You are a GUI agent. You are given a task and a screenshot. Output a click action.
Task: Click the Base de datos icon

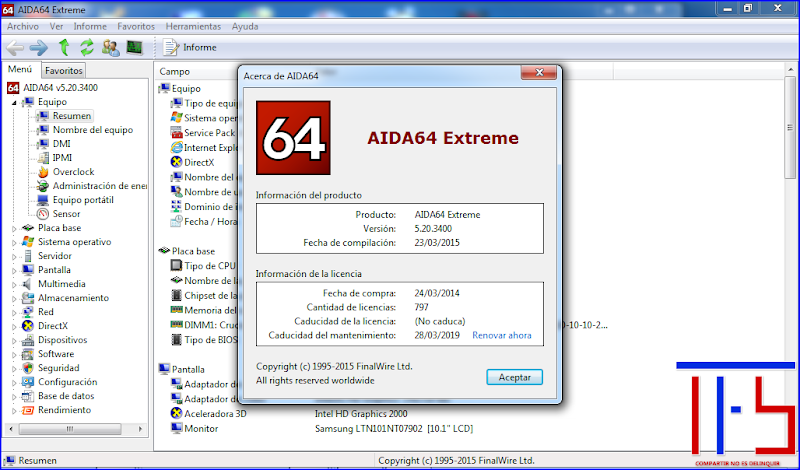click(28, 396)
